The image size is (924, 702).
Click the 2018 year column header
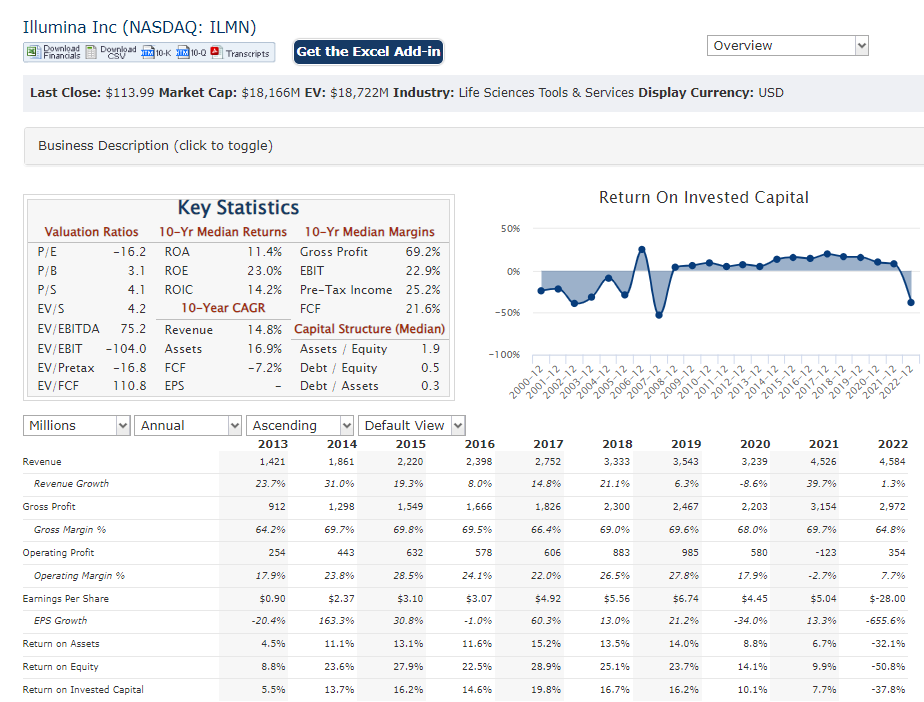617,444
